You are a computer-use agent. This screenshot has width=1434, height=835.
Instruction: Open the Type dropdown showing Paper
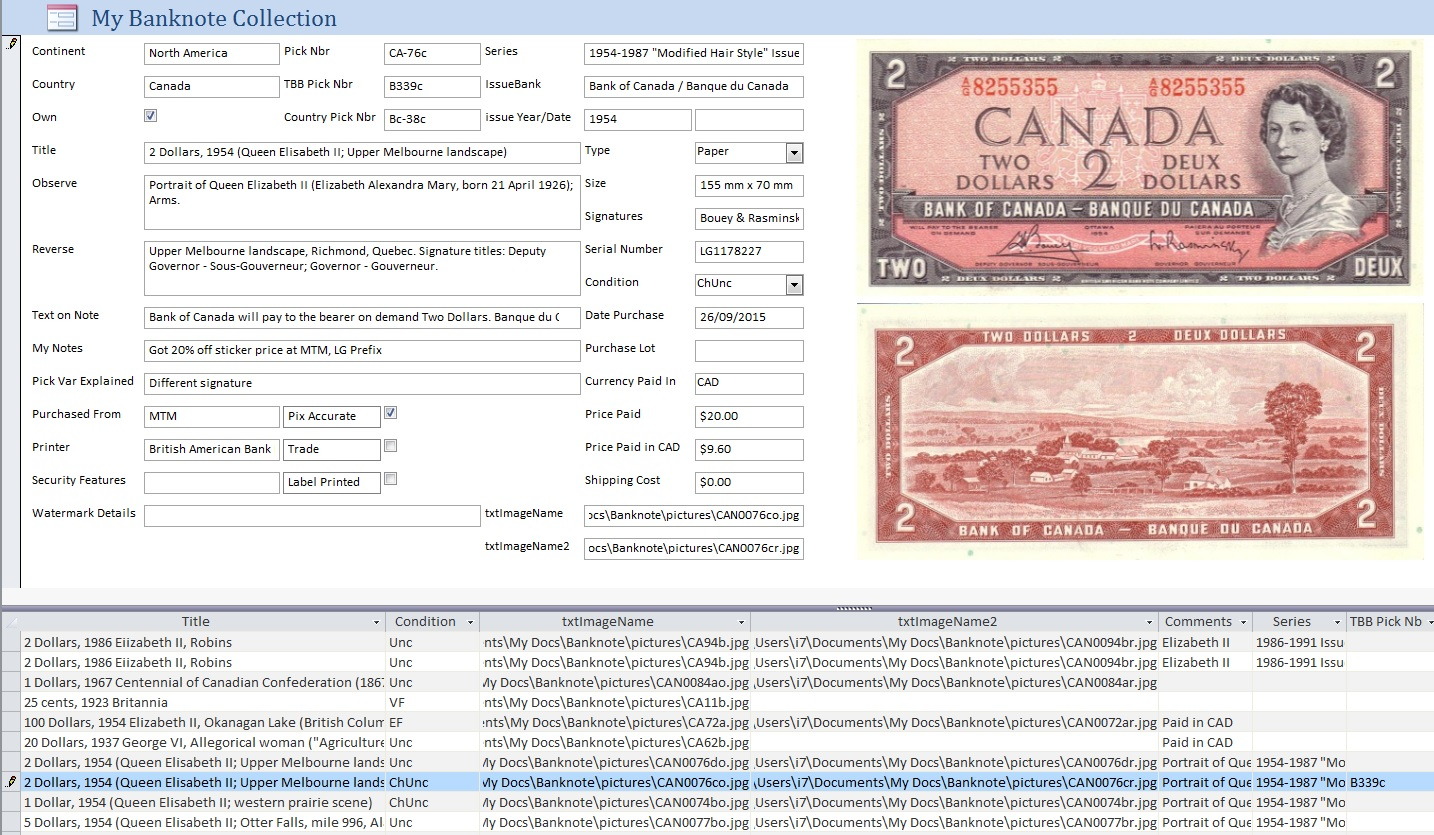coord(794,153)
